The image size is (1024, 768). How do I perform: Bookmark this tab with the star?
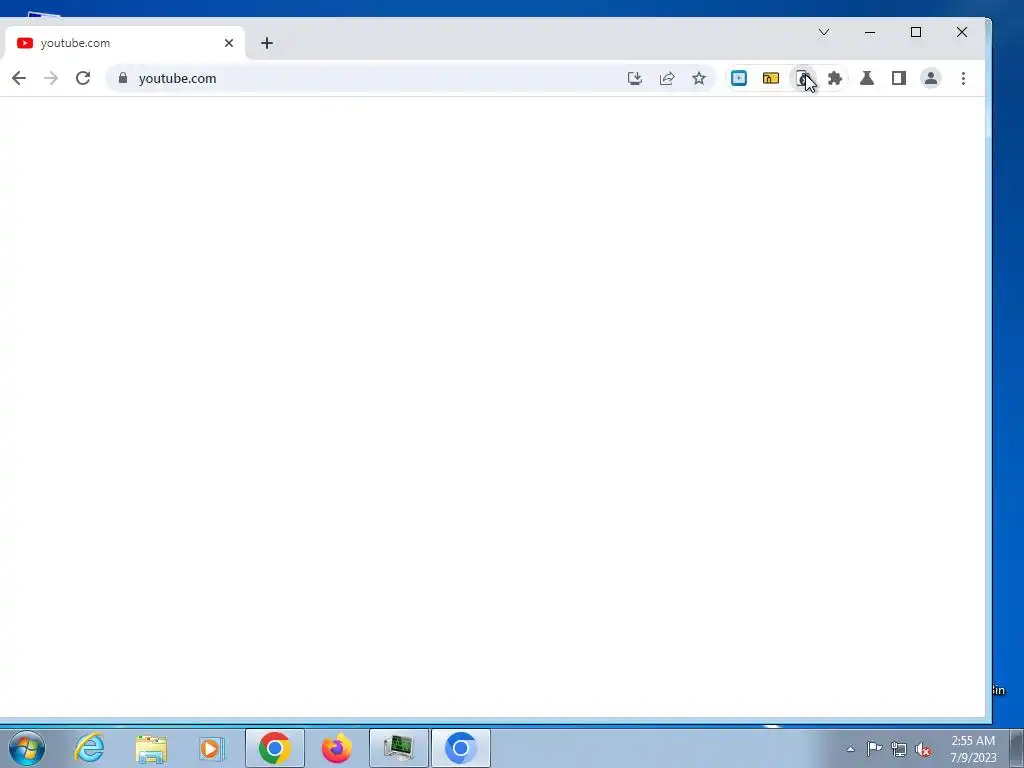(699, 78)
